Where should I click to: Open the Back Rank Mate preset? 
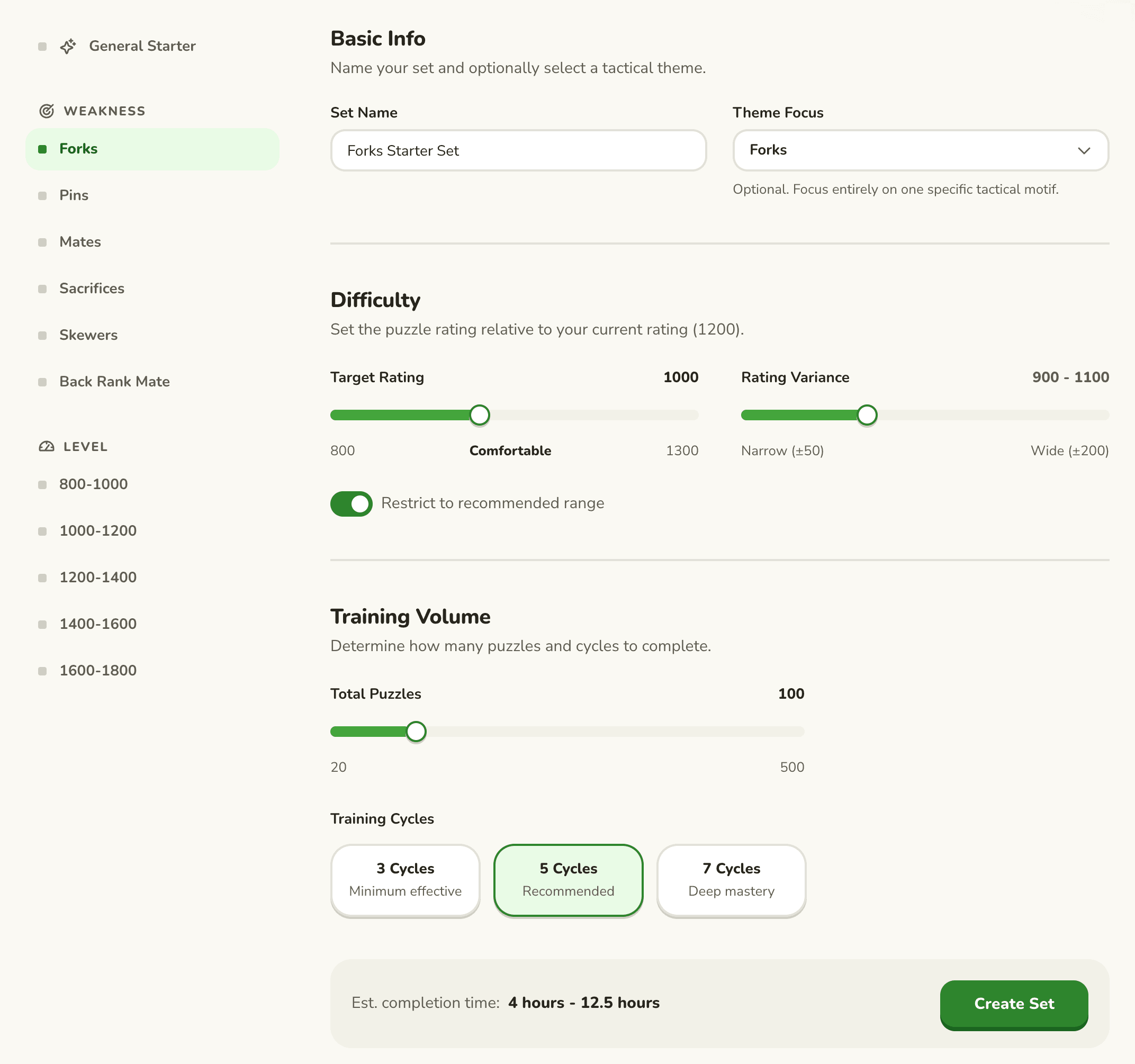point(152,382)
